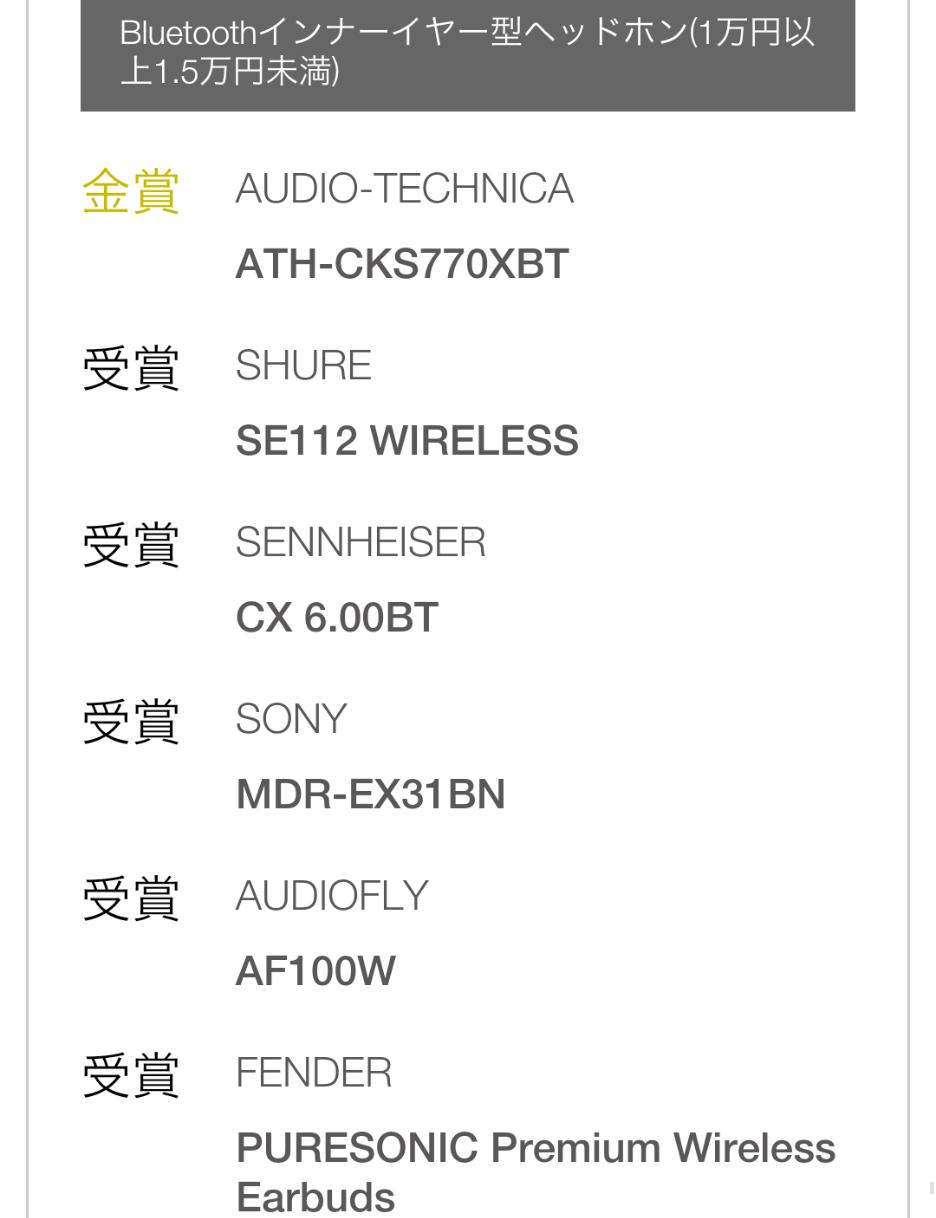
Task: Select the FENDER brand name
Action: [313, 1073]
